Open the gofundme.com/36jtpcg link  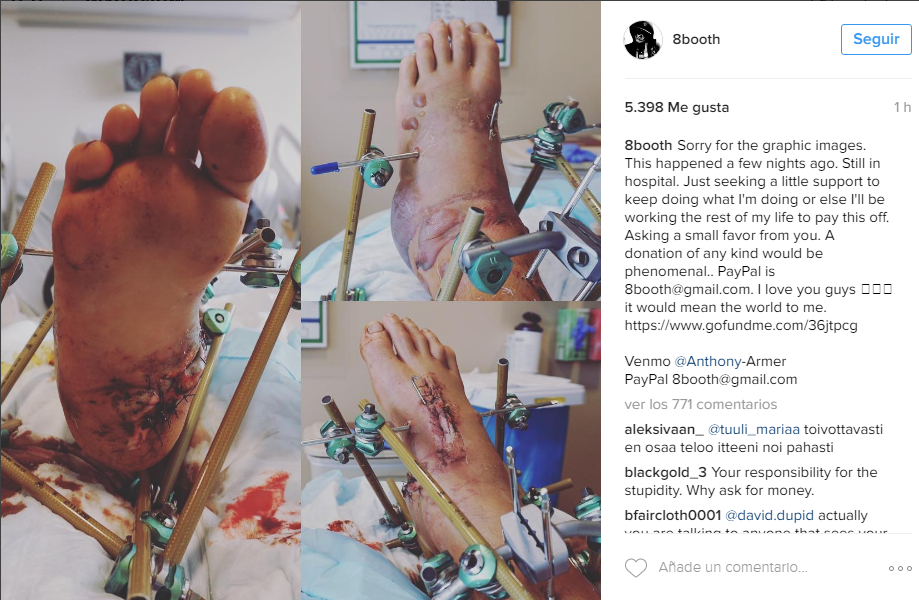pos(741,325)
